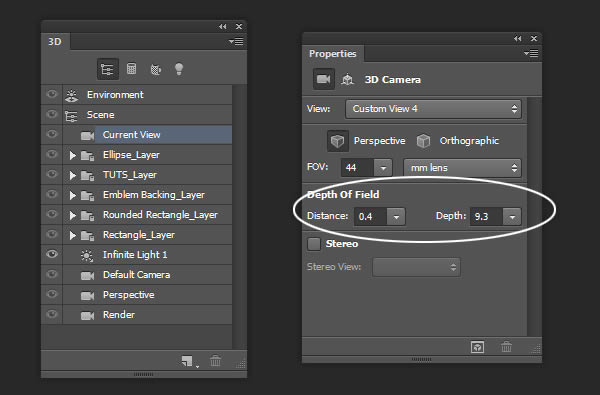Image resolution: width=600 pixels, height=395 pixels.
Task: Collapse Properties panel with double arrows
Action: click(x=518, y=38)
